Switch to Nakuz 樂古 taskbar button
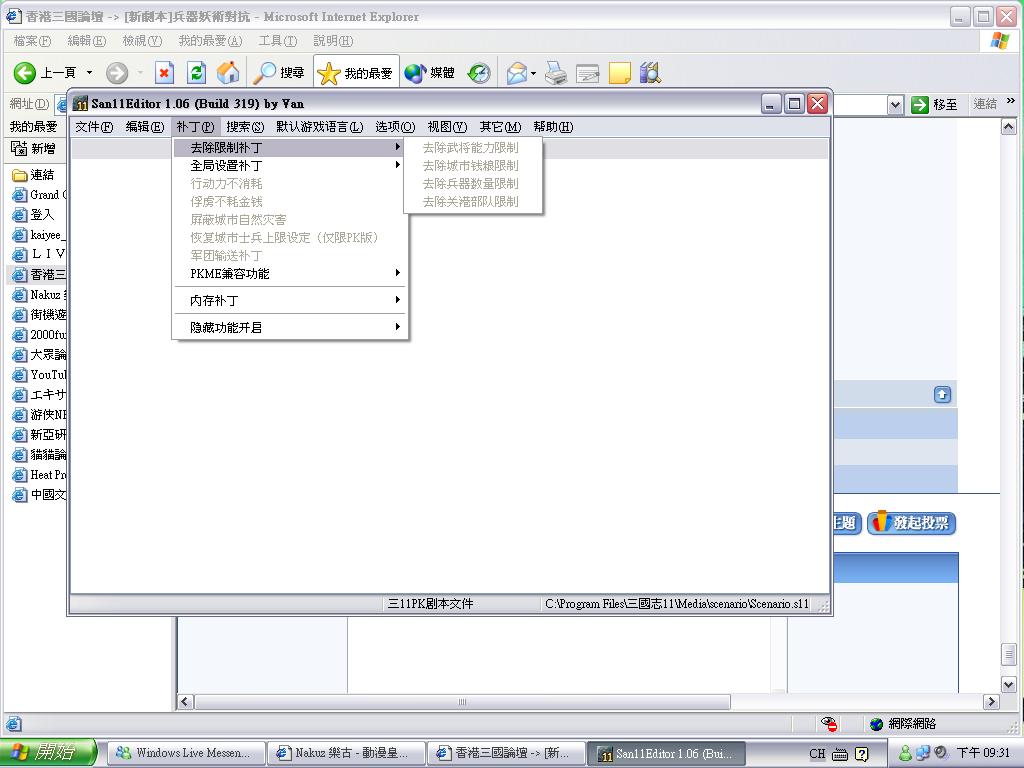This screenshot has height=768, width=1024. coord(346,754)
